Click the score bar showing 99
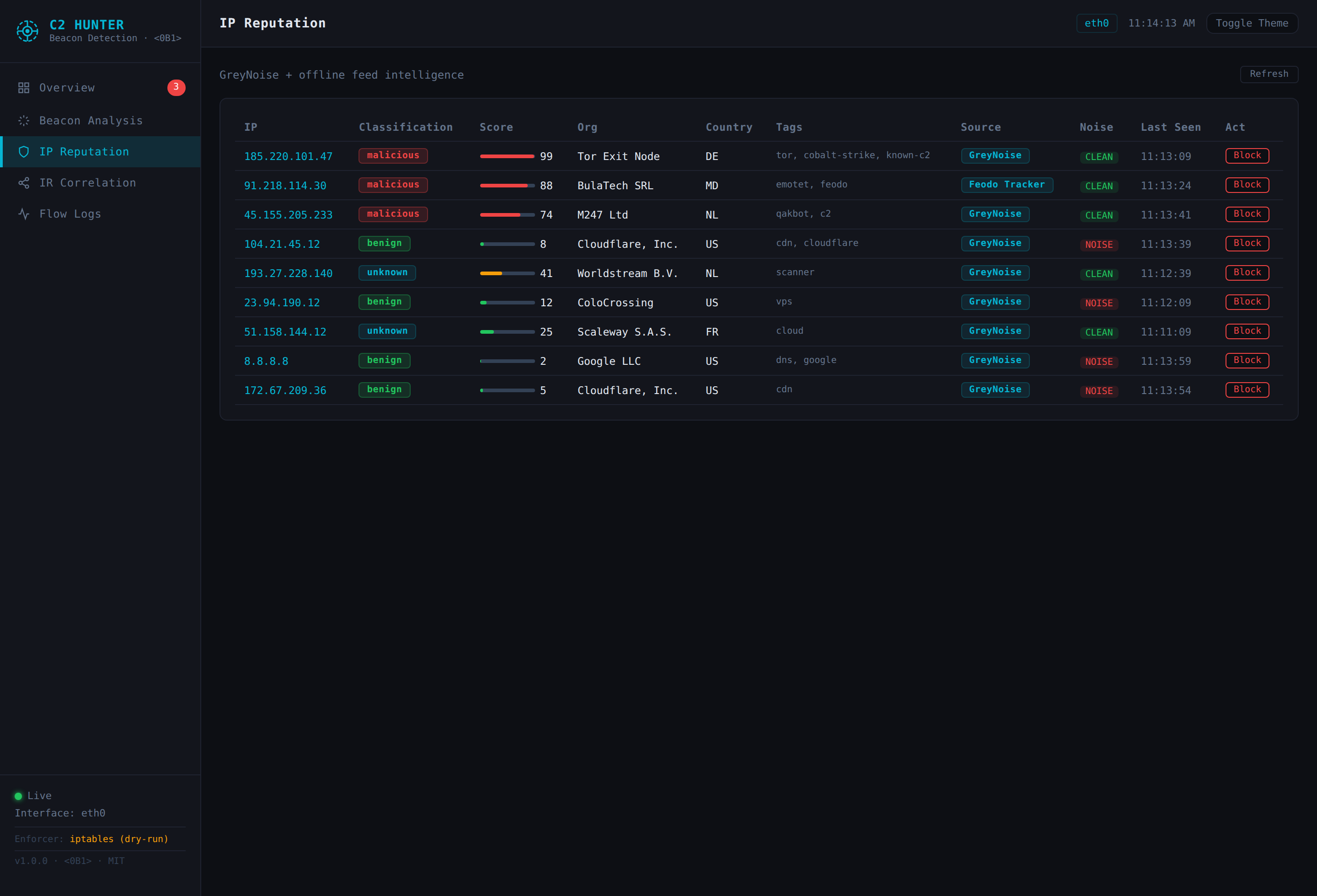Image resolution: width=1317 pixels, height=896 pixels. 507,156
